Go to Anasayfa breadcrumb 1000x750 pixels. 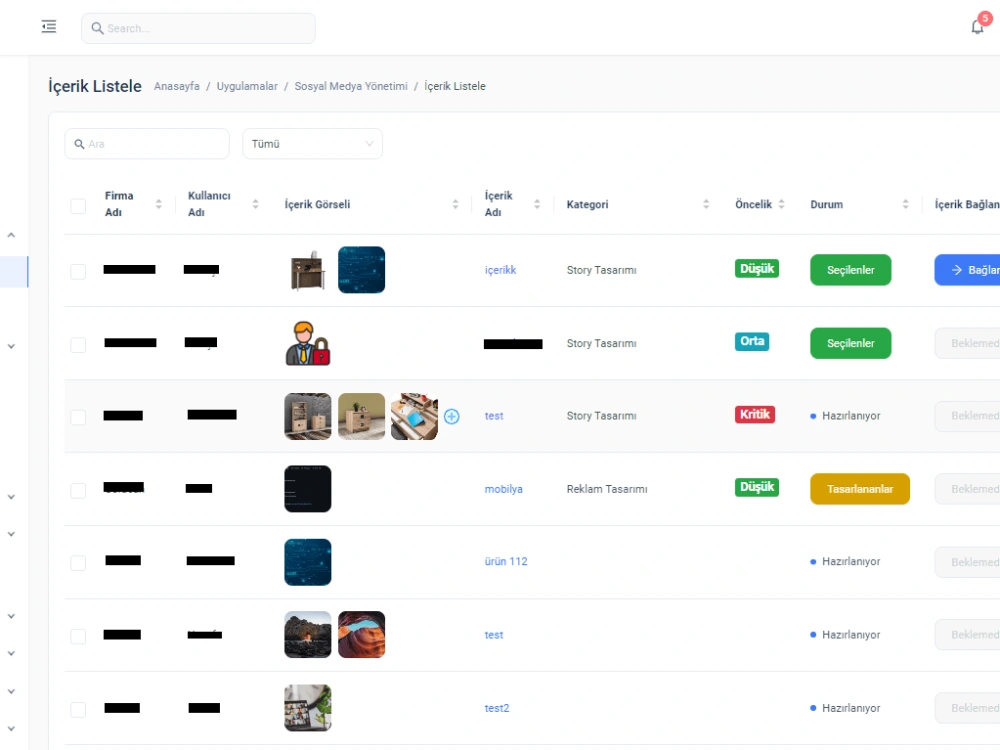coord(177,86)
